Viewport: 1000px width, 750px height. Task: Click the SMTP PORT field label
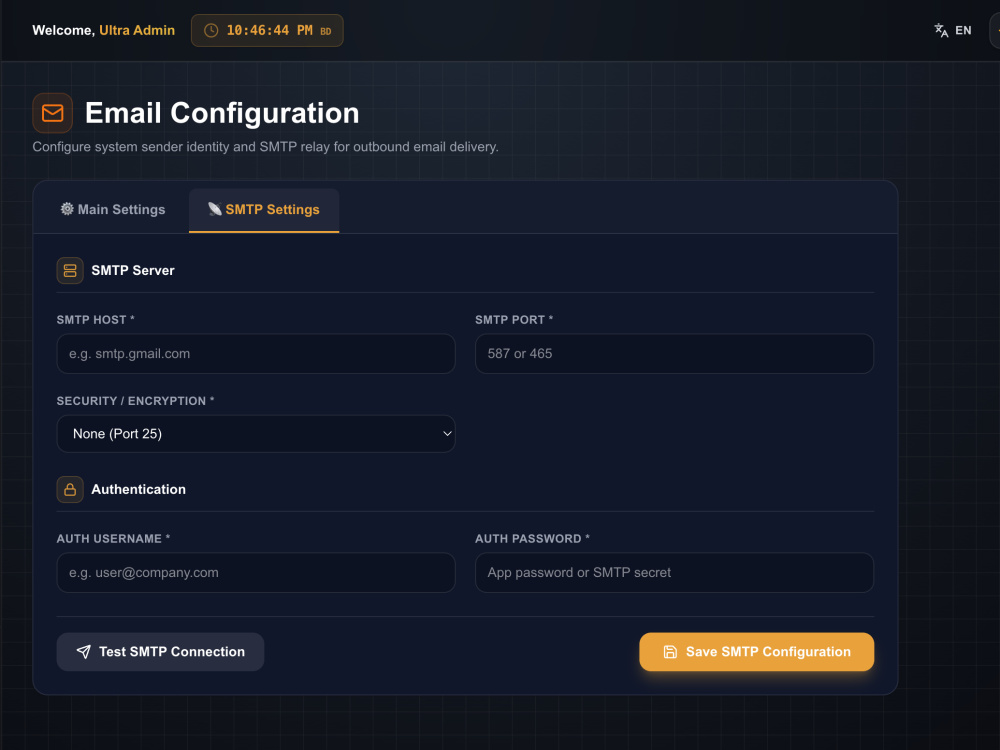click(514, 320)
